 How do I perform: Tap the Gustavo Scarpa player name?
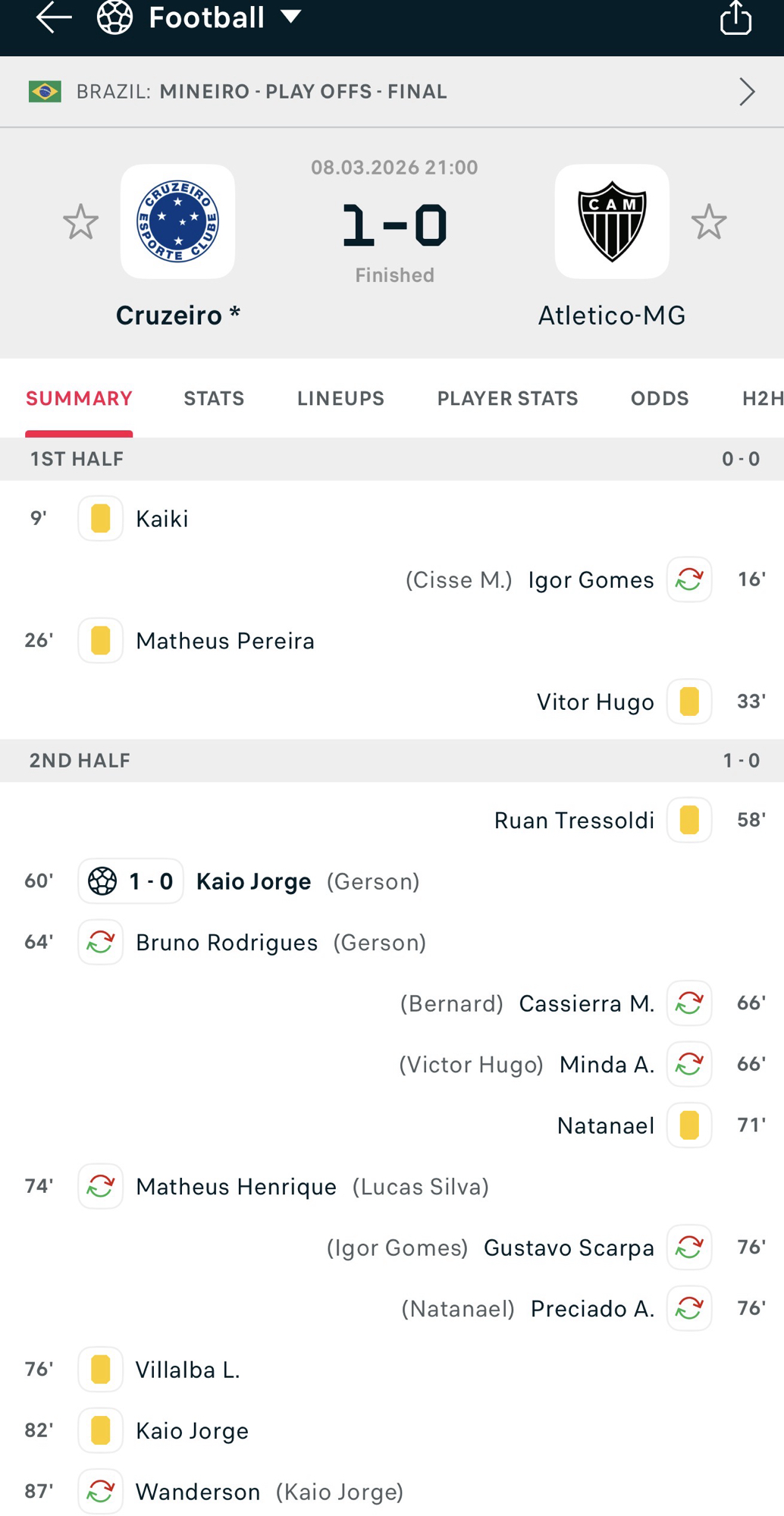[569, 1248]
